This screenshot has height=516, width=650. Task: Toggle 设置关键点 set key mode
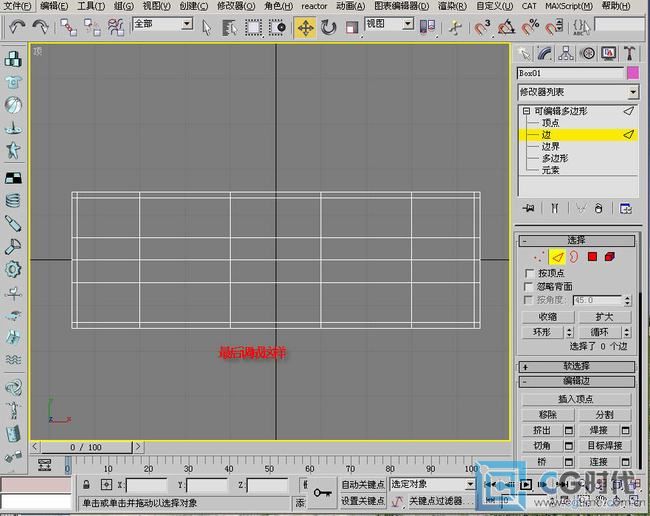(363, 501)
